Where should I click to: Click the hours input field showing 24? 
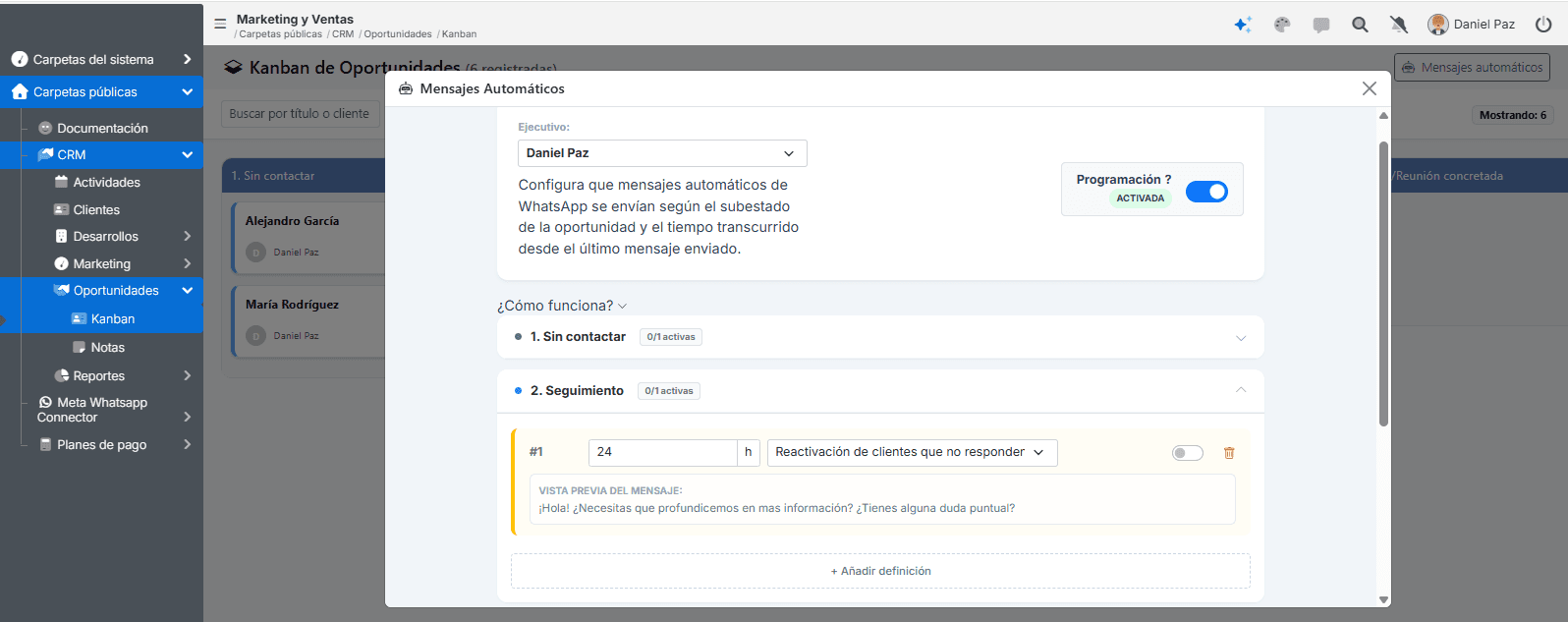(663, 452)
